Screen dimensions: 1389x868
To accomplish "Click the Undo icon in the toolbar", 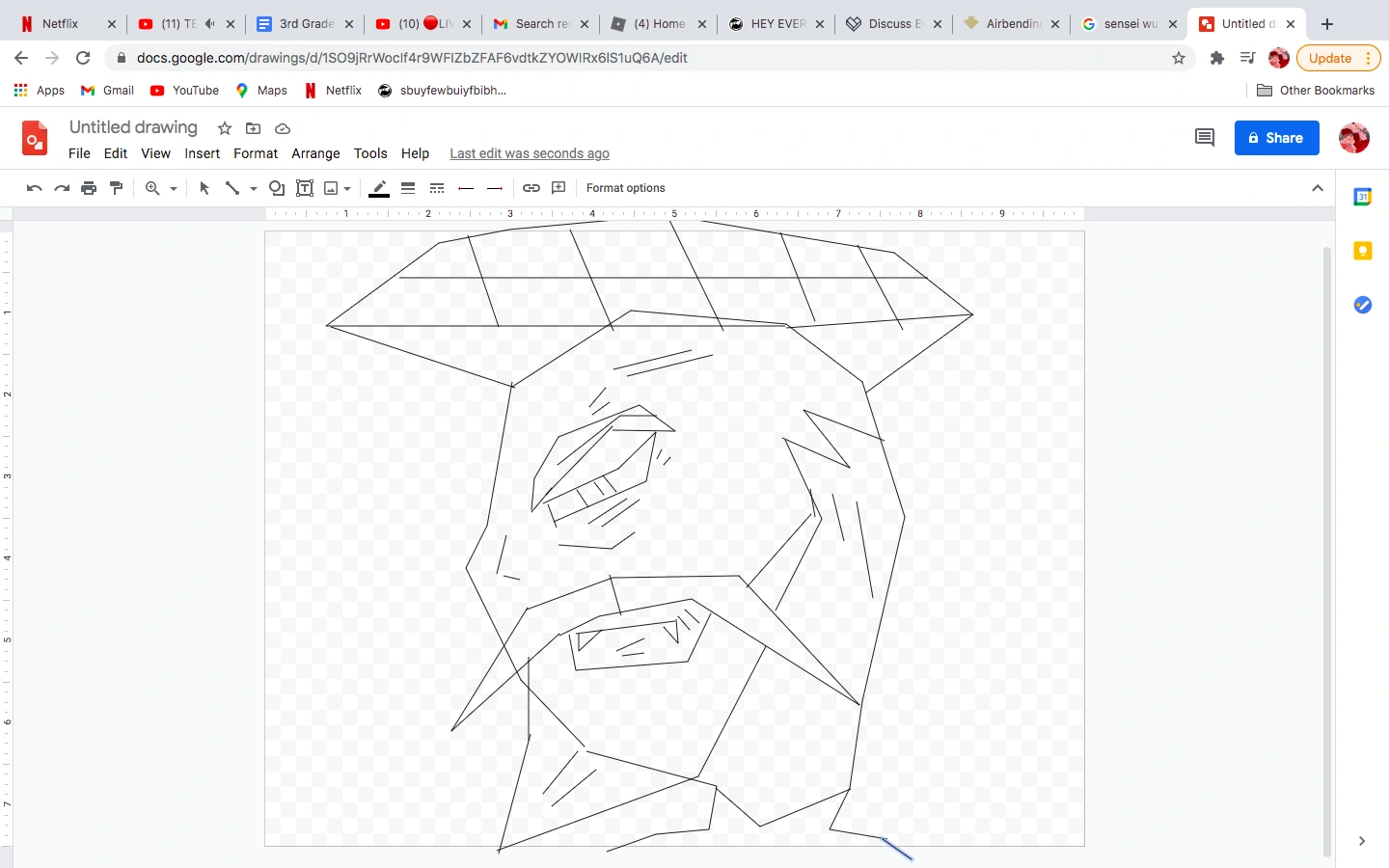I will click(x=34, y=187).
